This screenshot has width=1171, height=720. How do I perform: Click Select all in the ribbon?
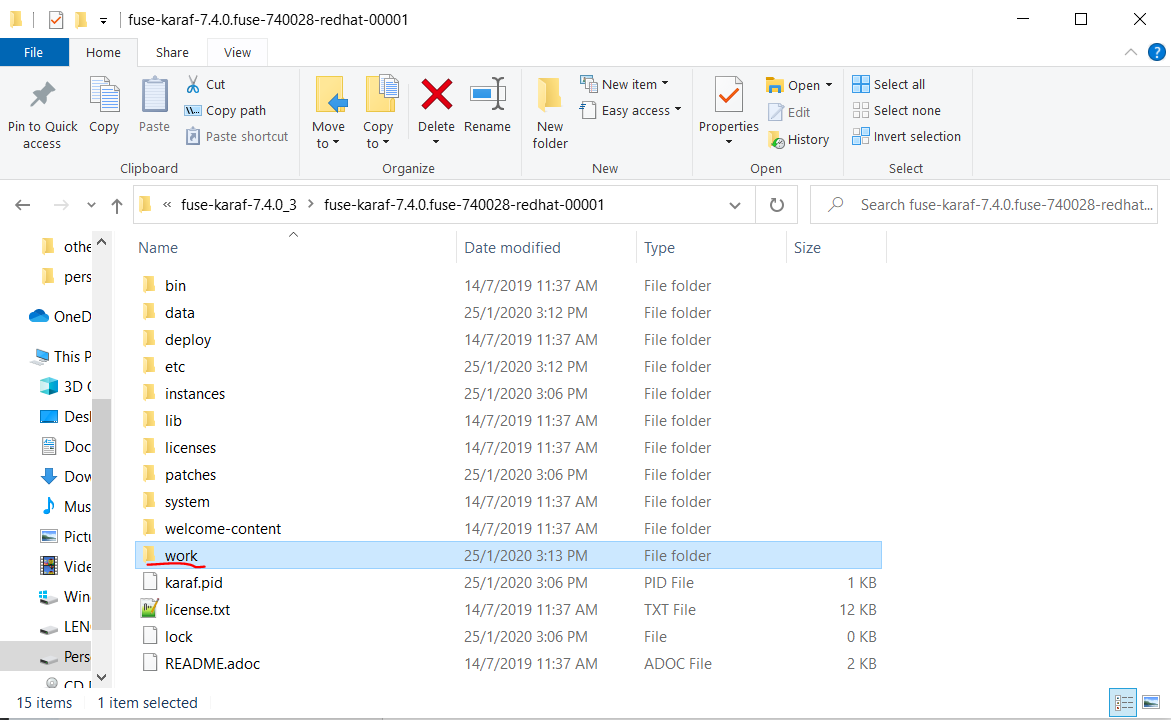(889, 84)
